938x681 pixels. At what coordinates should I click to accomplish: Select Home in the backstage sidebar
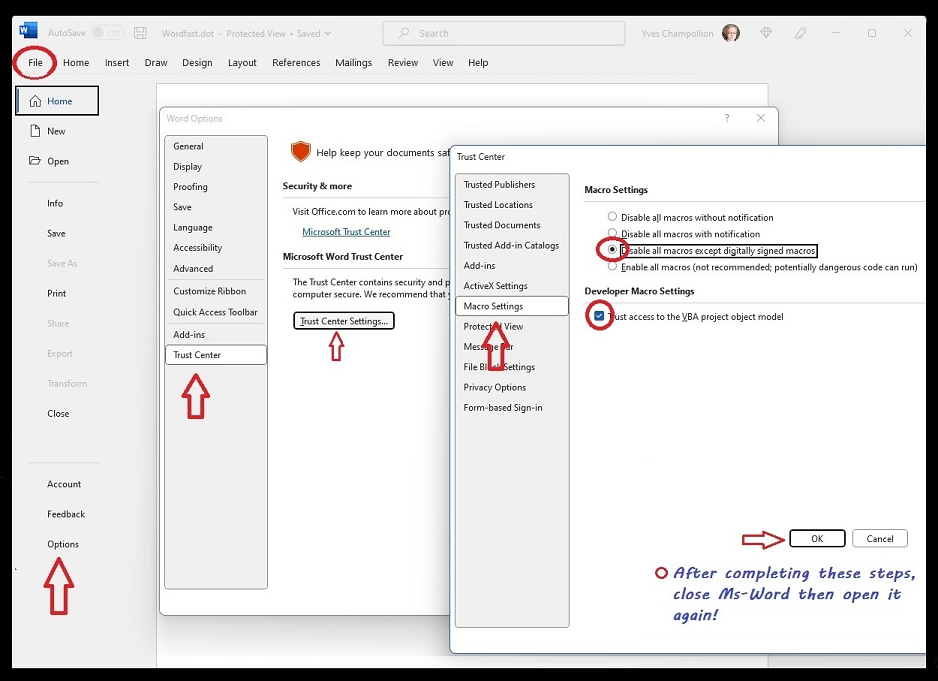click(x=57, y=101)
